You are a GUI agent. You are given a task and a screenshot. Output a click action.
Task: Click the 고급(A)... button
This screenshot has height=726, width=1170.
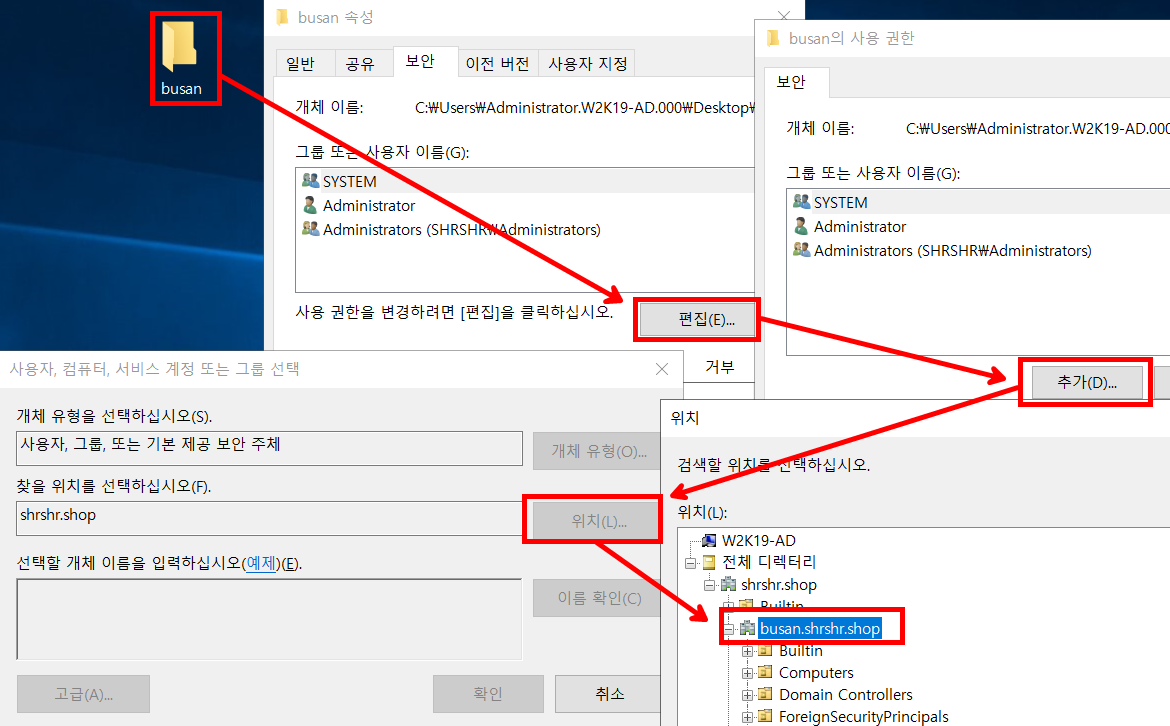tap(84, 694)
